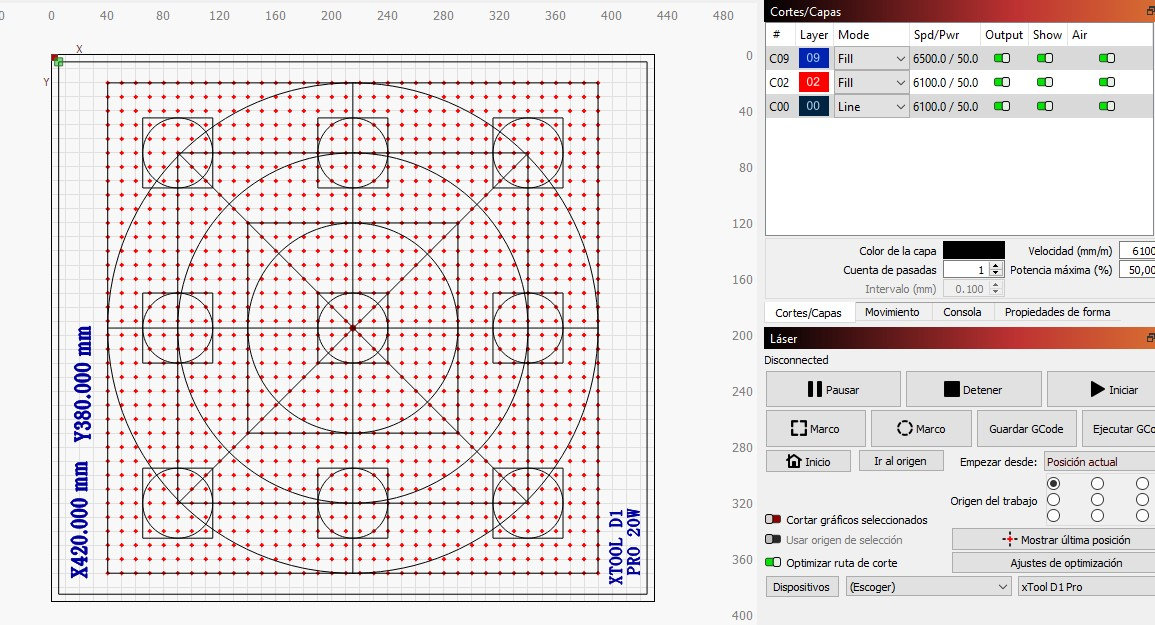Select the top-right Origen del trabajo radio button
The height and width of the screenshot is (625, 1155).
pyautogui.click(x=1143, y=483)
